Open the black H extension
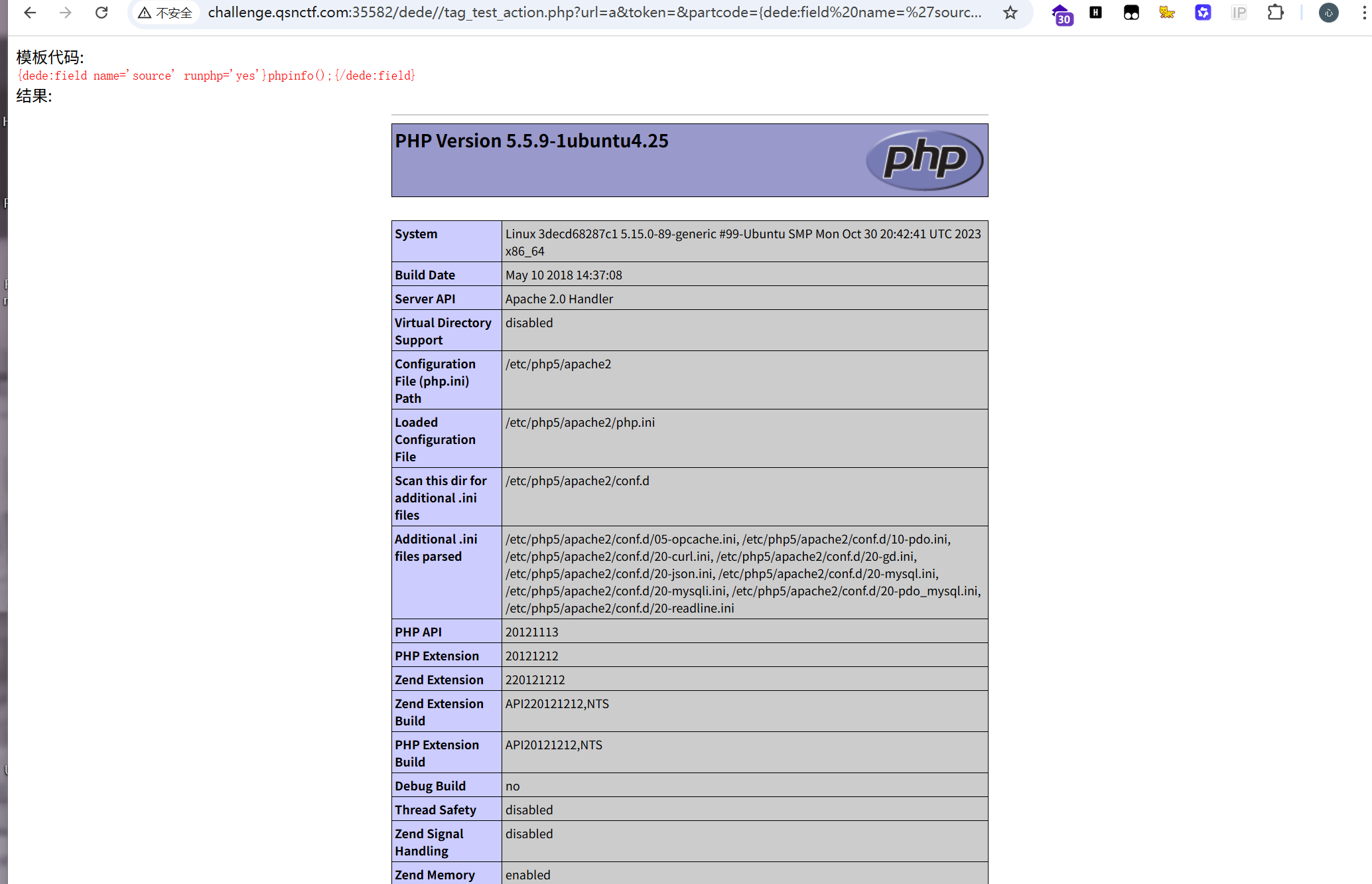The width and height of the screenshot is (1372, 884). pos(1096,12)
